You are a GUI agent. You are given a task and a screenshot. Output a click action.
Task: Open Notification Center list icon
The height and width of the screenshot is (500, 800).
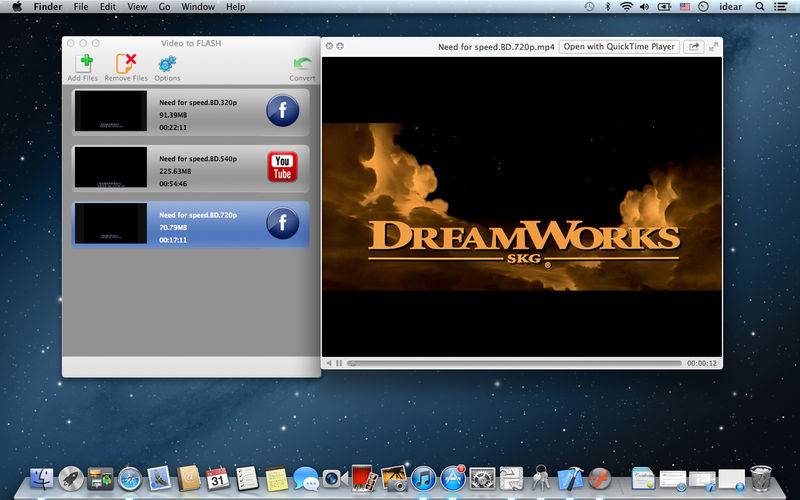point(781,7)
